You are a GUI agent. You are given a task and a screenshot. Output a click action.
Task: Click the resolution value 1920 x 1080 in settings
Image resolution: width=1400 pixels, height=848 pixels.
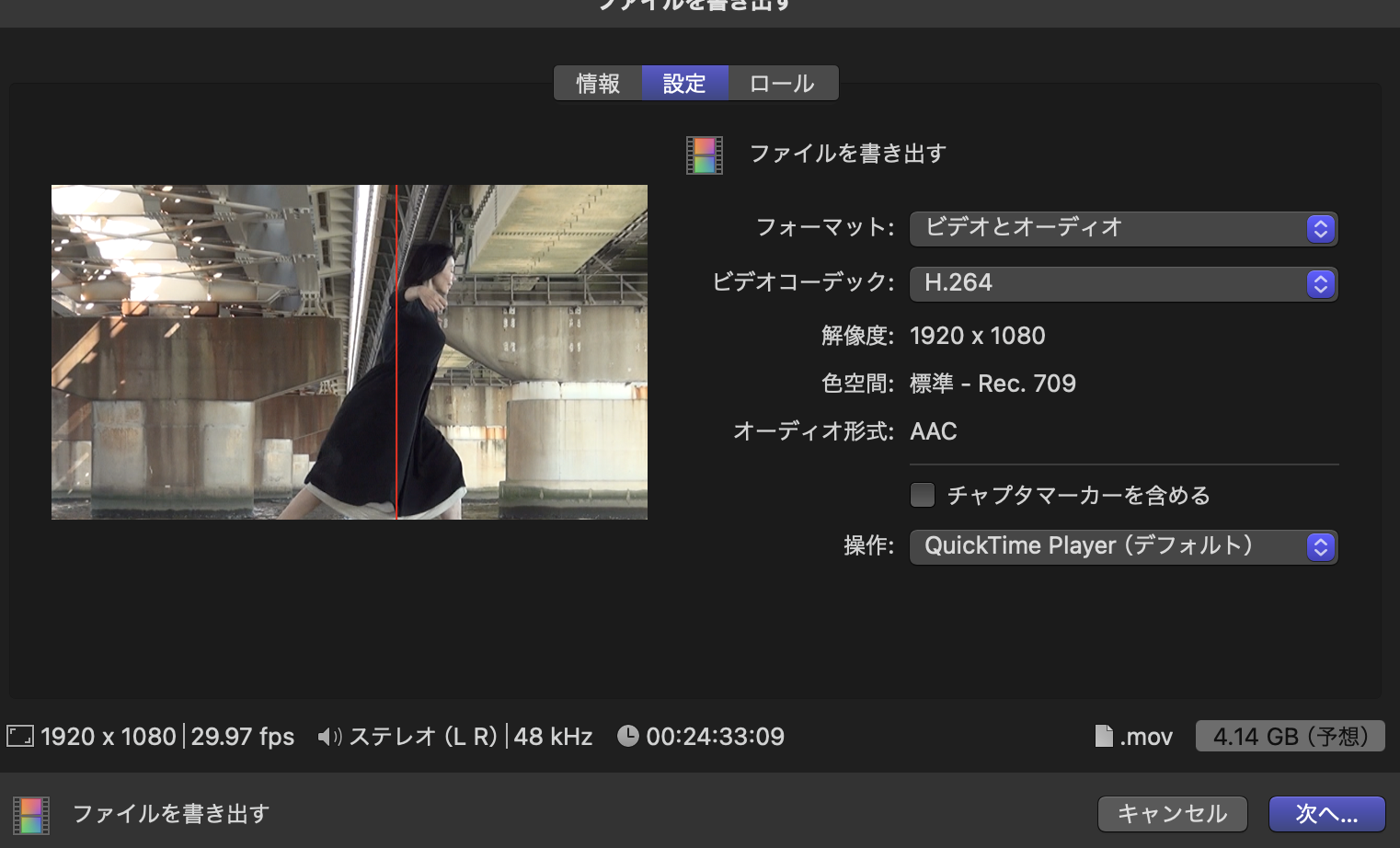(978, 336)
